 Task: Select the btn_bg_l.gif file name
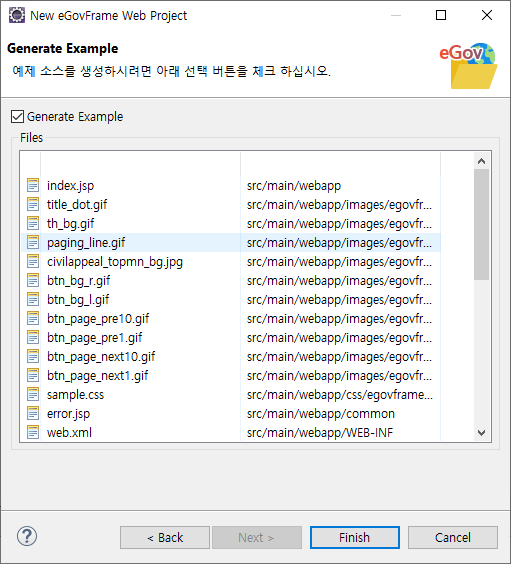pyautogui.click(x=78, y=300)
